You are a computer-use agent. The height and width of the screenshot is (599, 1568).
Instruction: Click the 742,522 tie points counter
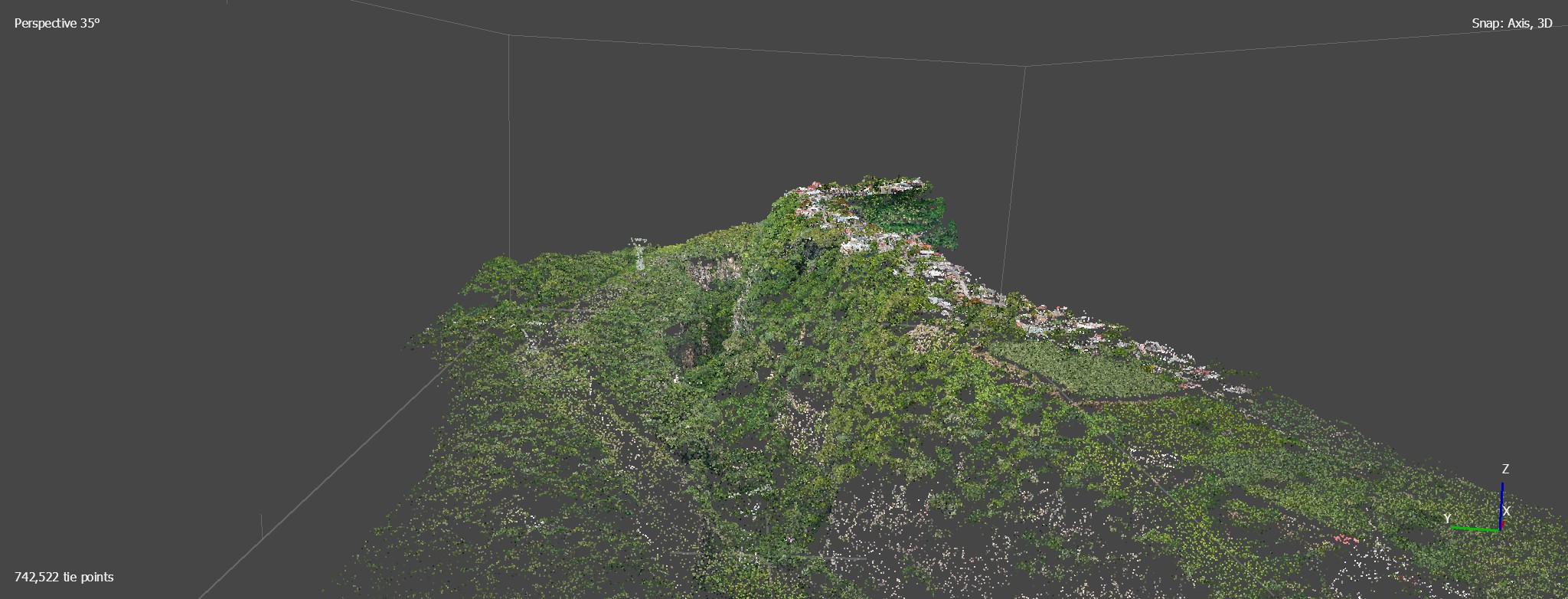pos(64,577)
